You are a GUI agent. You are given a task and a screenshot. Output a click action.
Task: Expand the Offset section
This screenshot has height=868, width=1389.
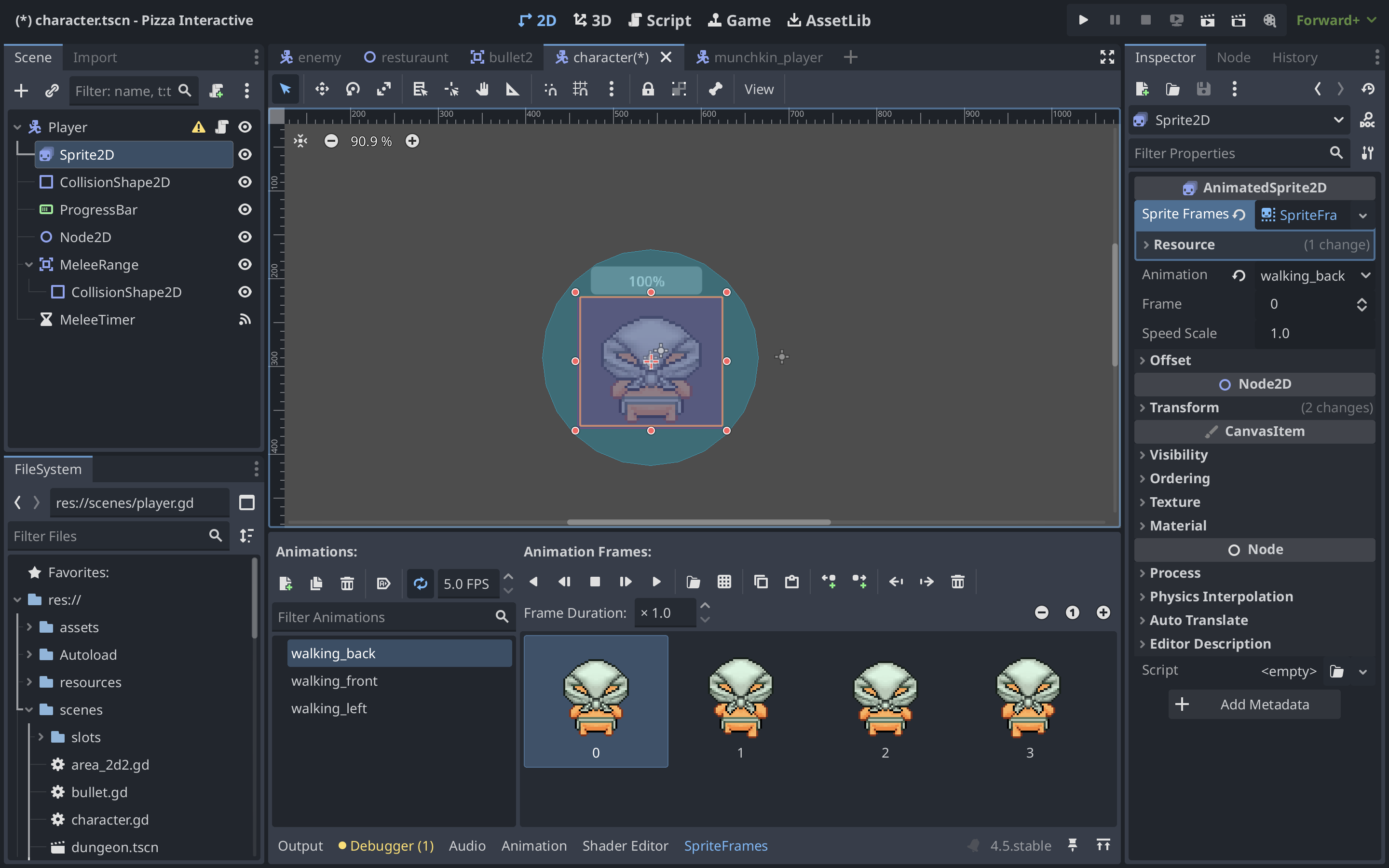click(x=1255, y=361)
